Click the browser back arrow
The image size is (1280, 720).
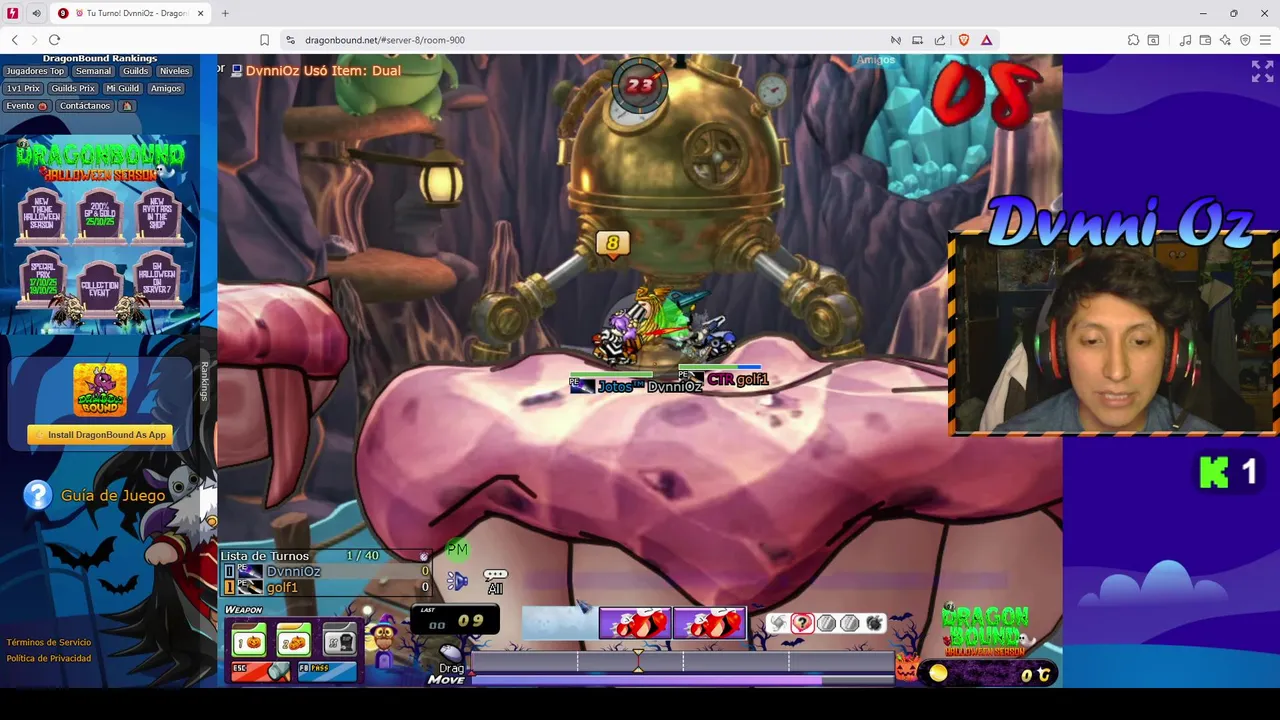(14, 40)
